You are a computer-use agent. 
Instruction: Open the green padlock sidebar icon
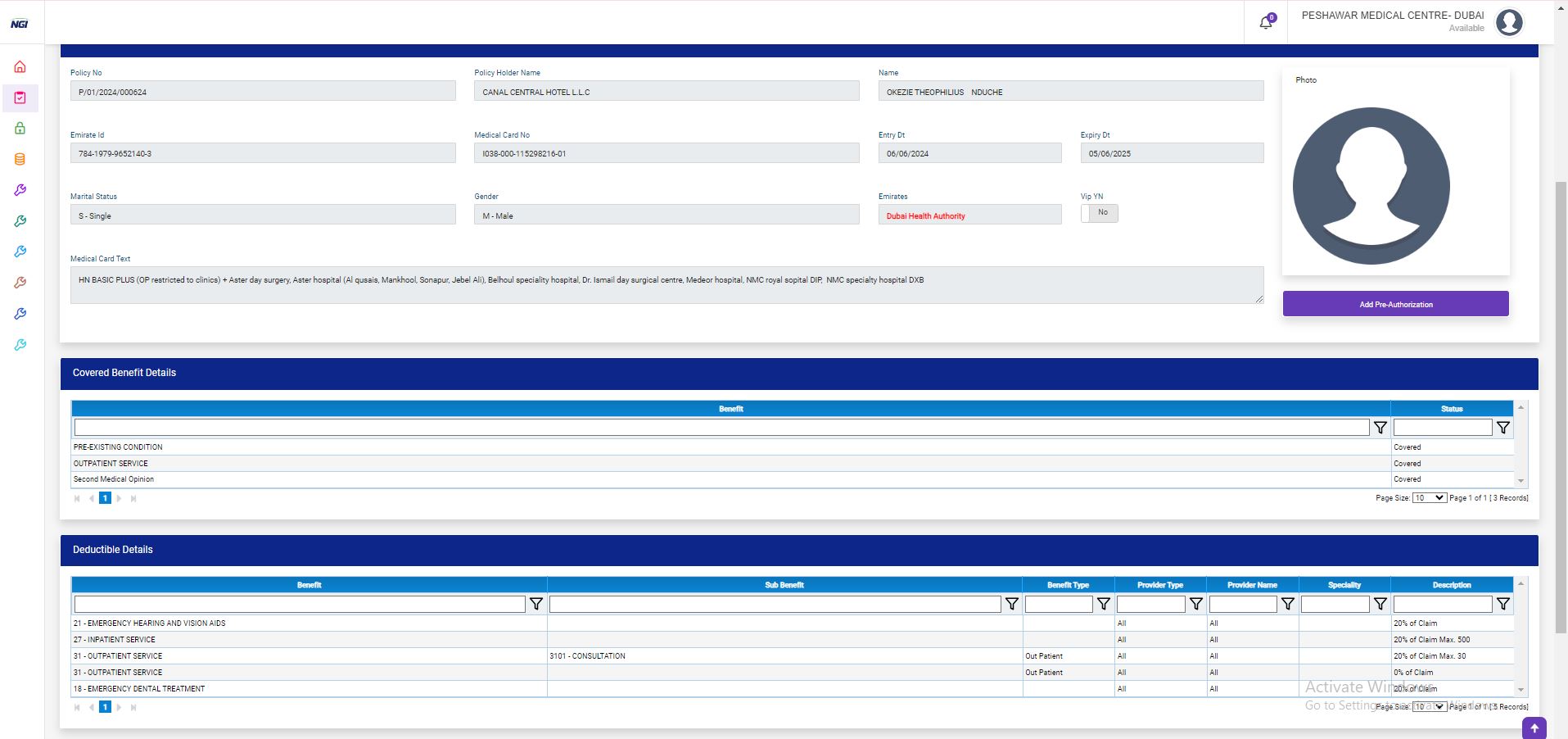(20, 129)
